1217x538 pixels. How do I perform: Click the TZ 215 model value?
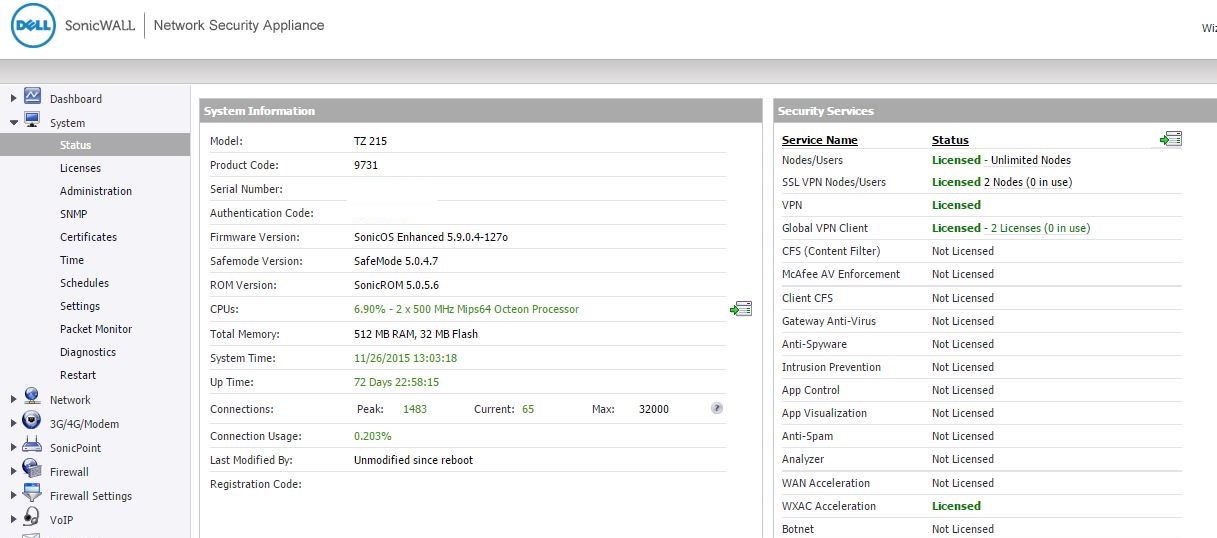(370, 141)
